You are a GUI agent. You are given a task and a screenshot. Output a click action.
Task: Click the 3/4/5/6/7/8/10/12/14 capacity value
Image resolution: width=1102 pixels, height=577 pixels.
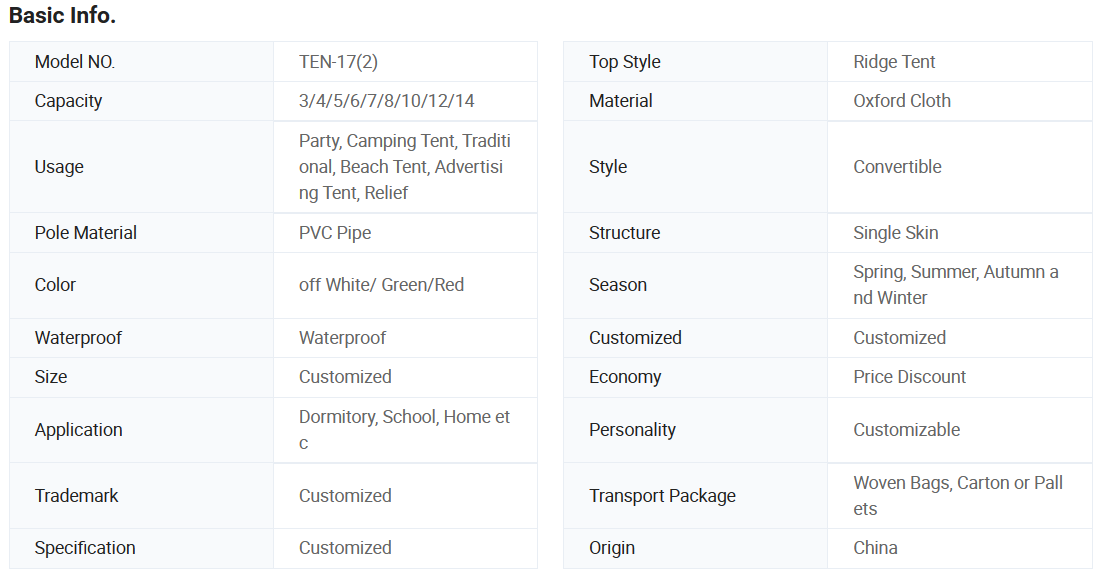tap(386, 101)
